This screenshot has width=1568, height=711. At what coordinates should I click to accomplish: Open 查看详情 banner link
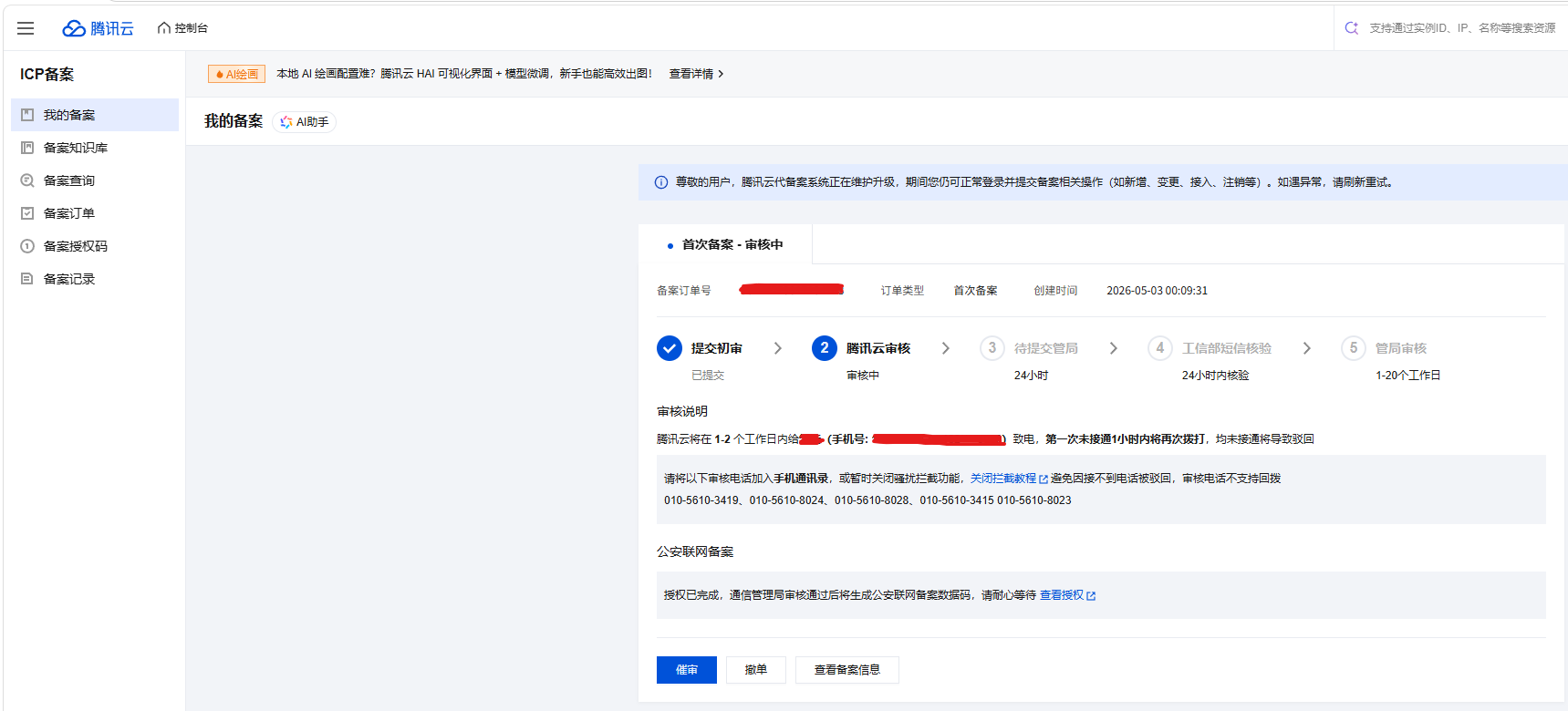[691, 74]
